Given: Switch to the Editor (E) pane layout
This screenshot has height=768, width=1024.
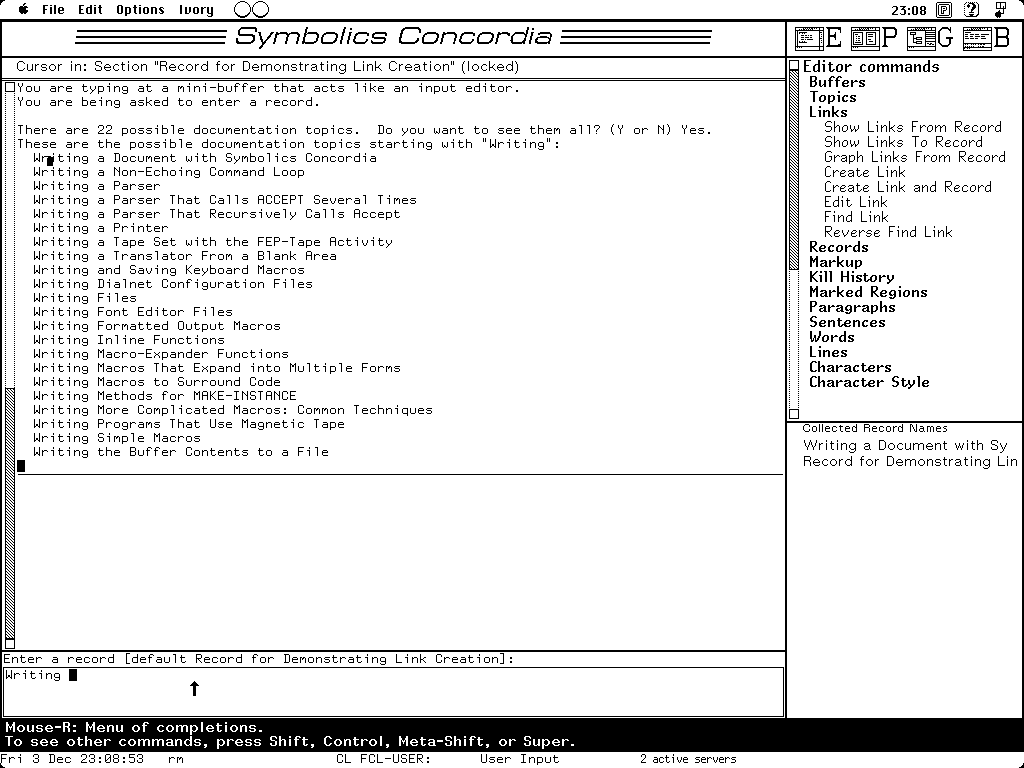Looking at the screenshot, I should point(818,38).
